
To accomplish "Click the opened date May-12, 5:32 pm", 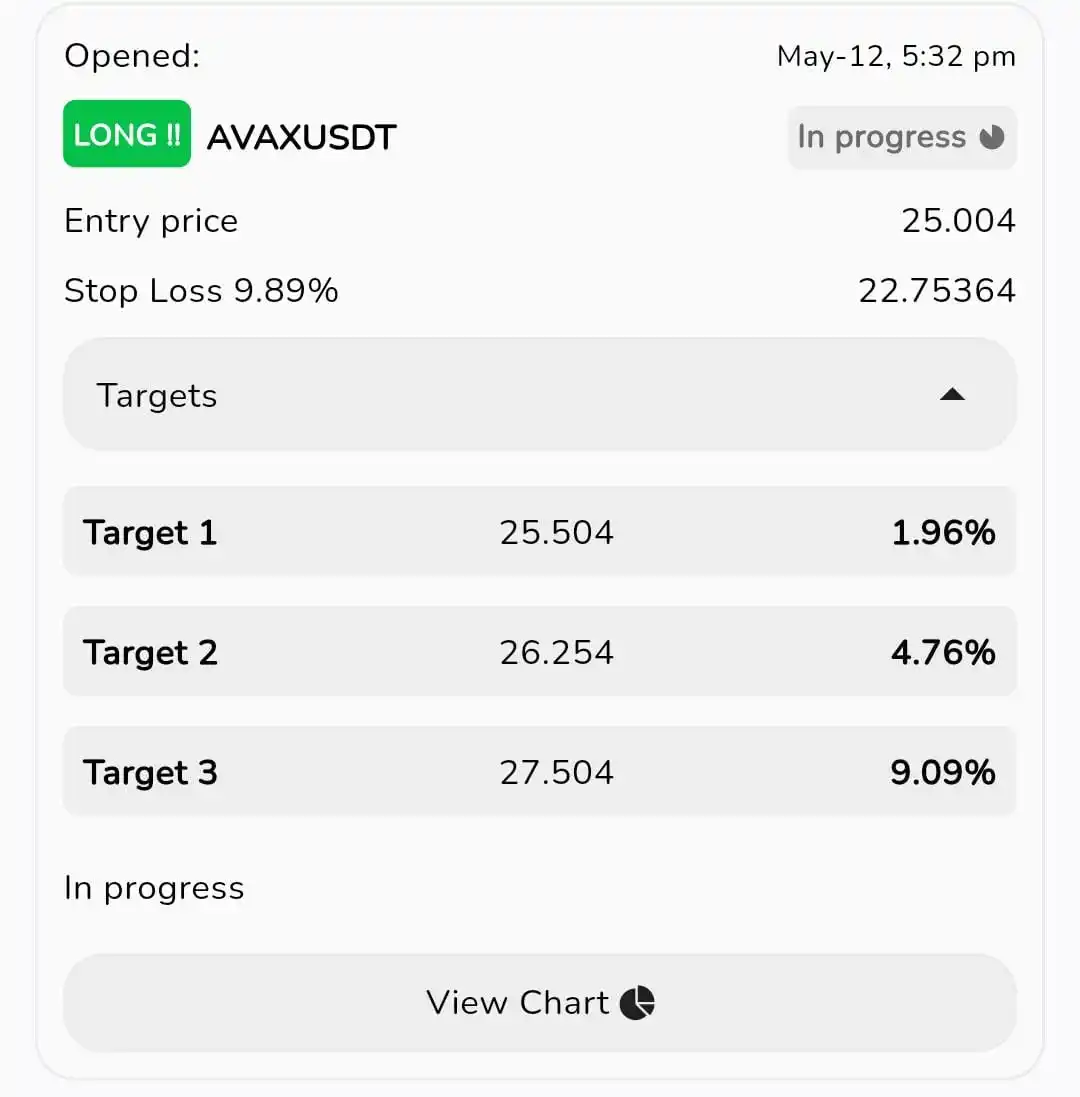I will (896, 56).
